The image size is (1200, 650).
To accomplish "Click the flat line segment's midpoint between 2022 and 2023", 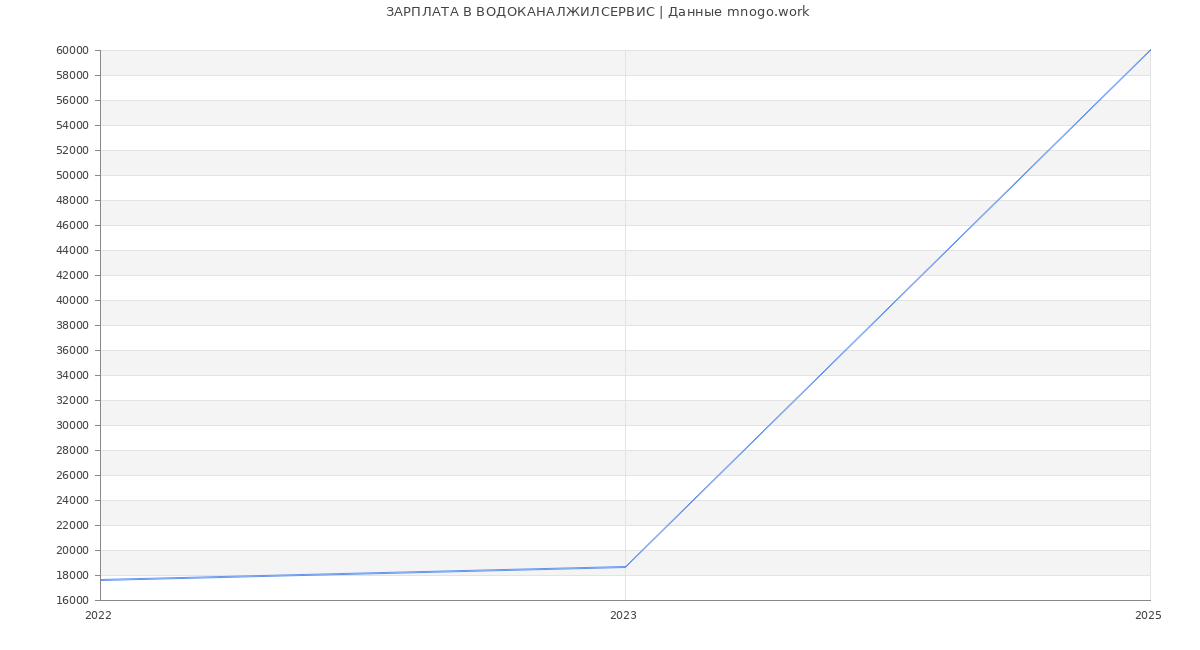I will (363, 573).
